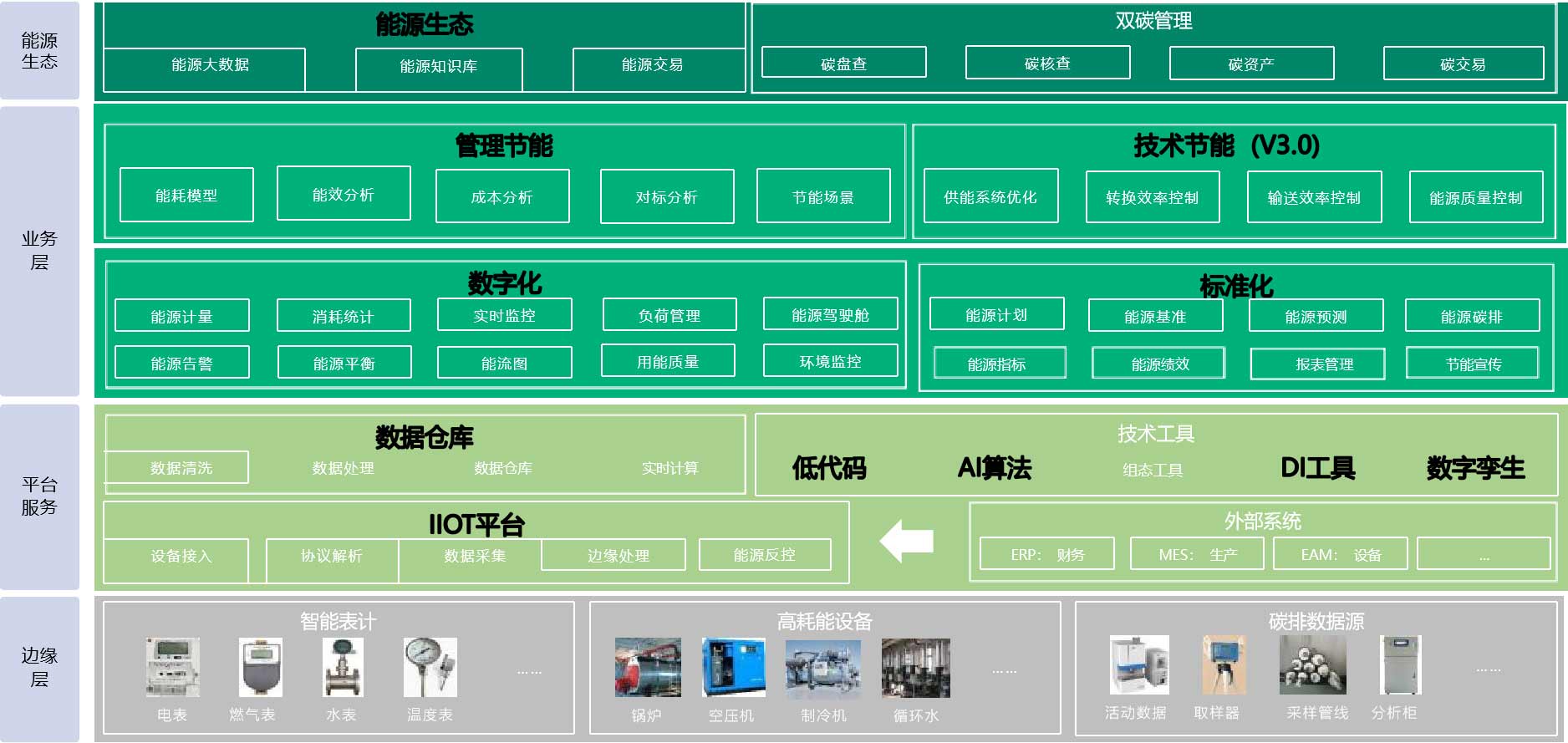Select the blue air compressor (空压机) image
This screenshot has width=1568, height=743.
coord(733,667)
